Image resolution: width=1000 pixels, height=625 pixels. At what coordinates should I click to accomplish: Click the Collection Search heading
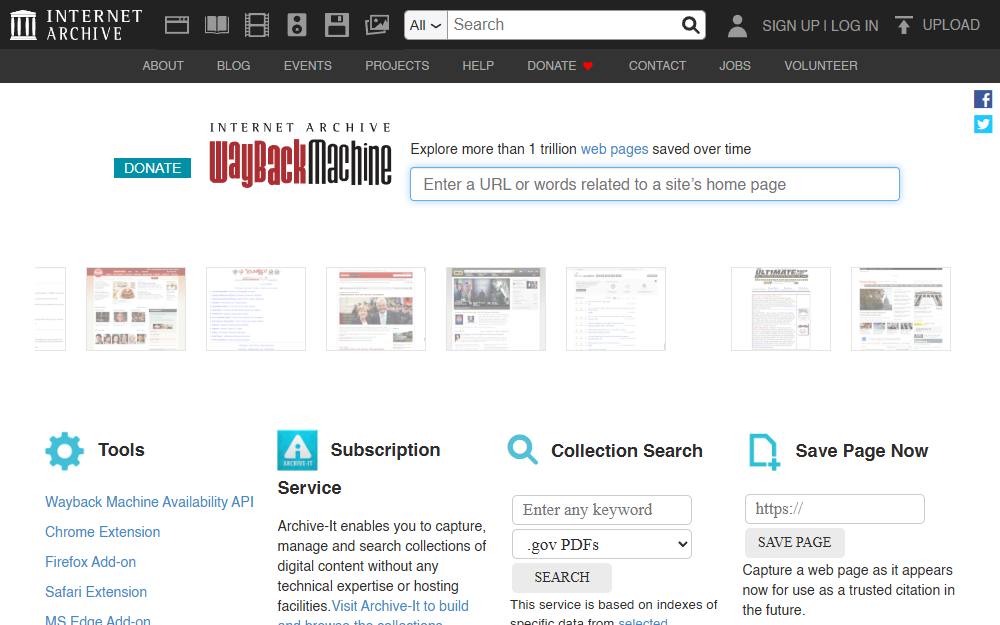click(626, 451)
